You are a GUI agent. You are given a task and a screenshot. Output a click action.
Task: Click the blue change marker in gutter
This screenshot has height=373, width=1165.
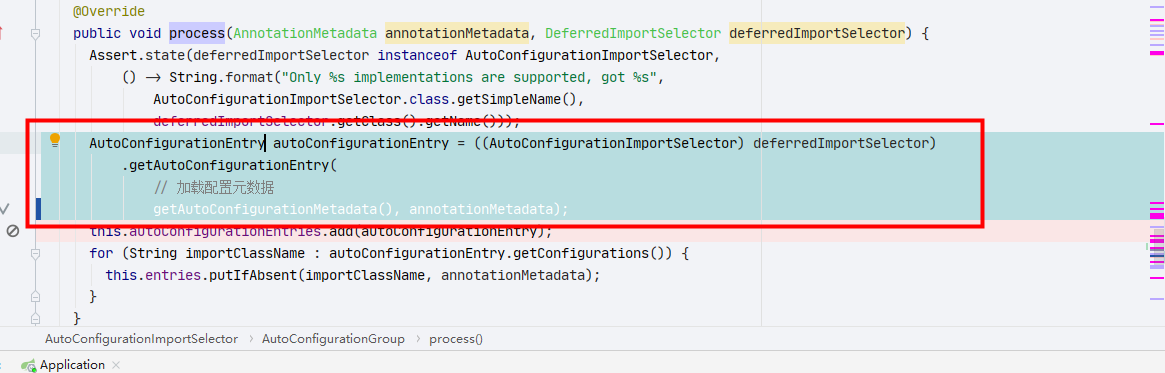click(39, 210)
